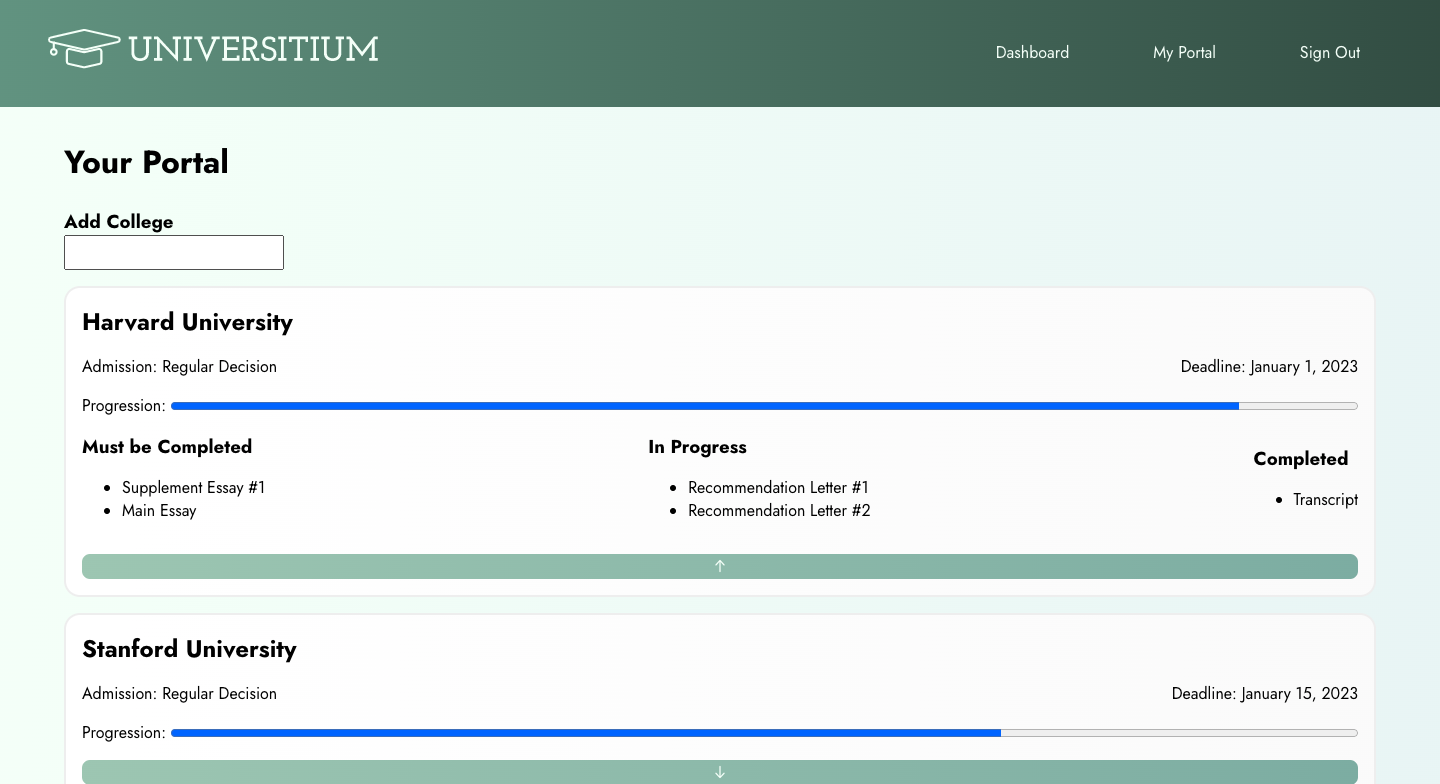Expand the Stanford University card with down arrow
The image size is (1440, 784).
coord(720,772)
